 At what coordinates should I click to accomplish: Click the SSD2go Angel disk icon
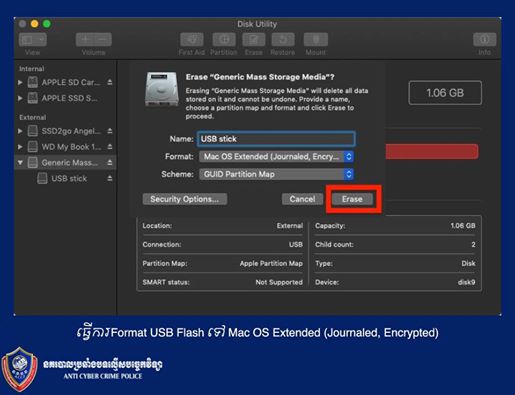[33, 131]
